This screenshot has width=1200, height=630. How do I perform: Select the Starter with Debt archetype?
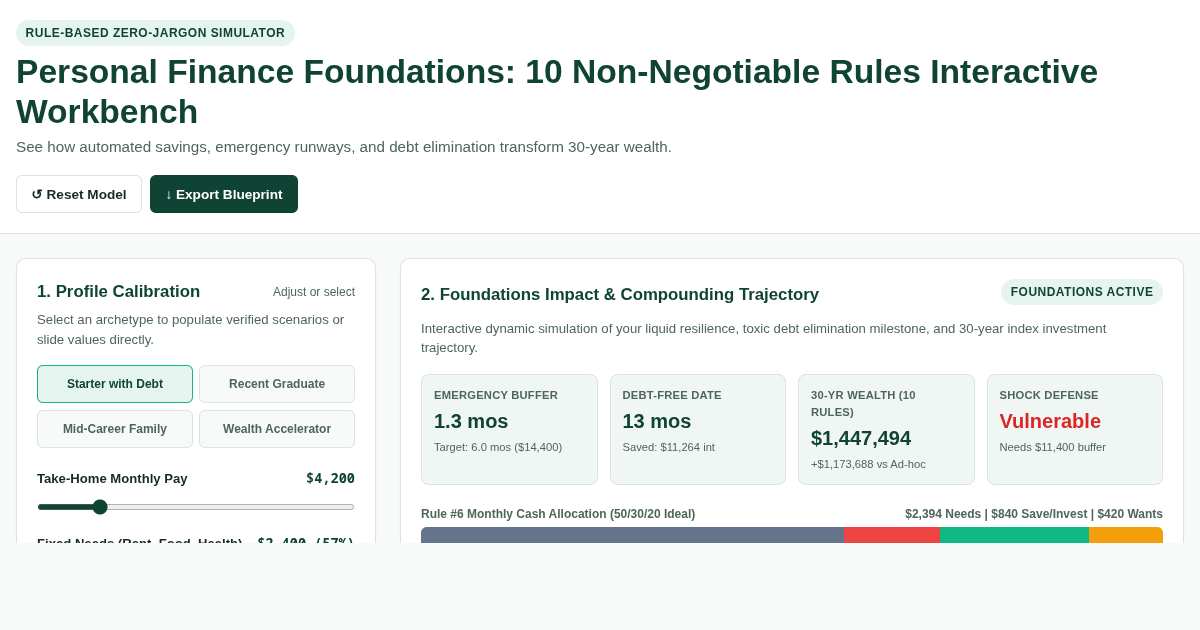pos(115,384)
